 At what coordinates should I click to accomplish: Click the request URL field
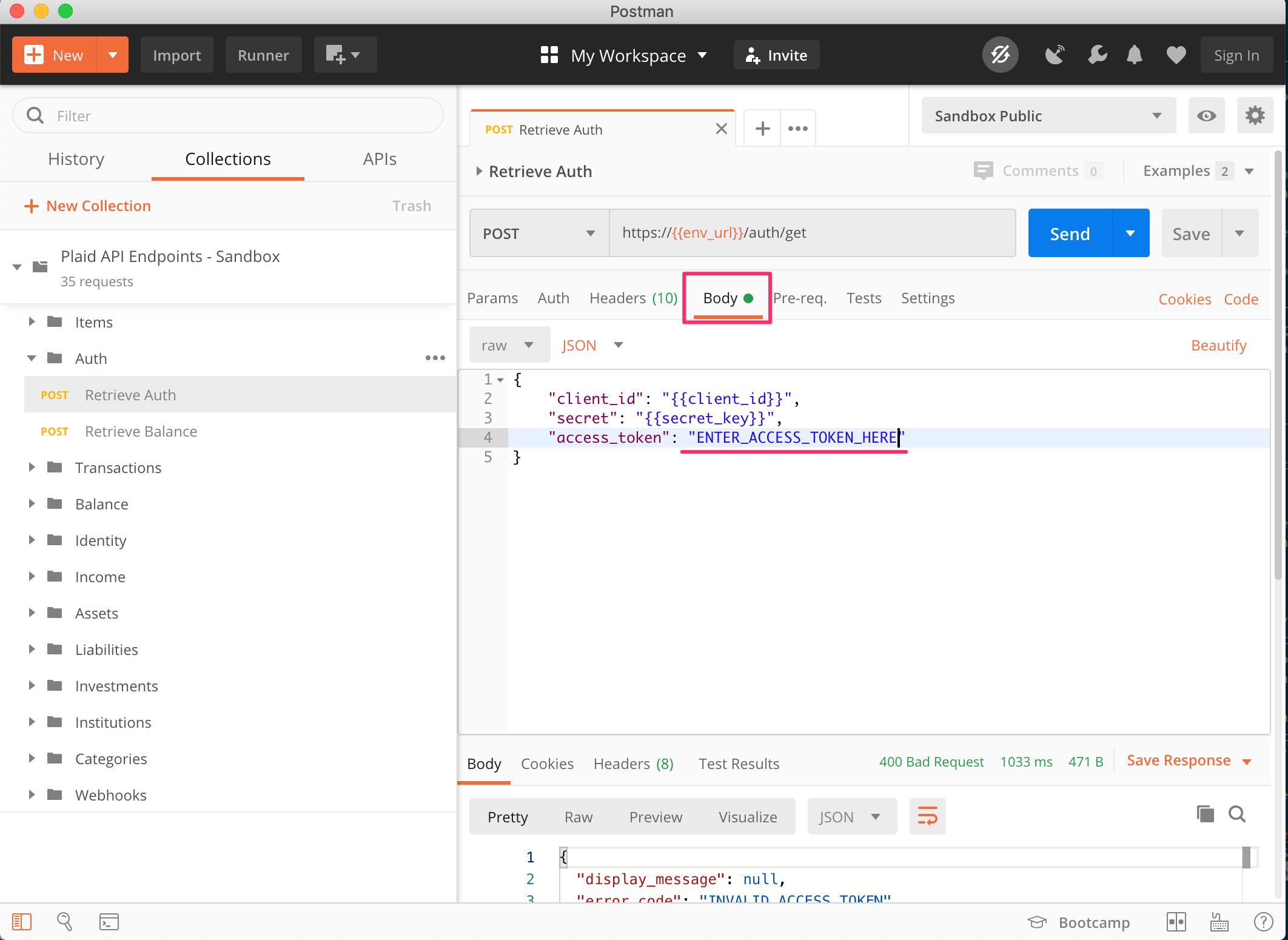click(x=813, y=233)
